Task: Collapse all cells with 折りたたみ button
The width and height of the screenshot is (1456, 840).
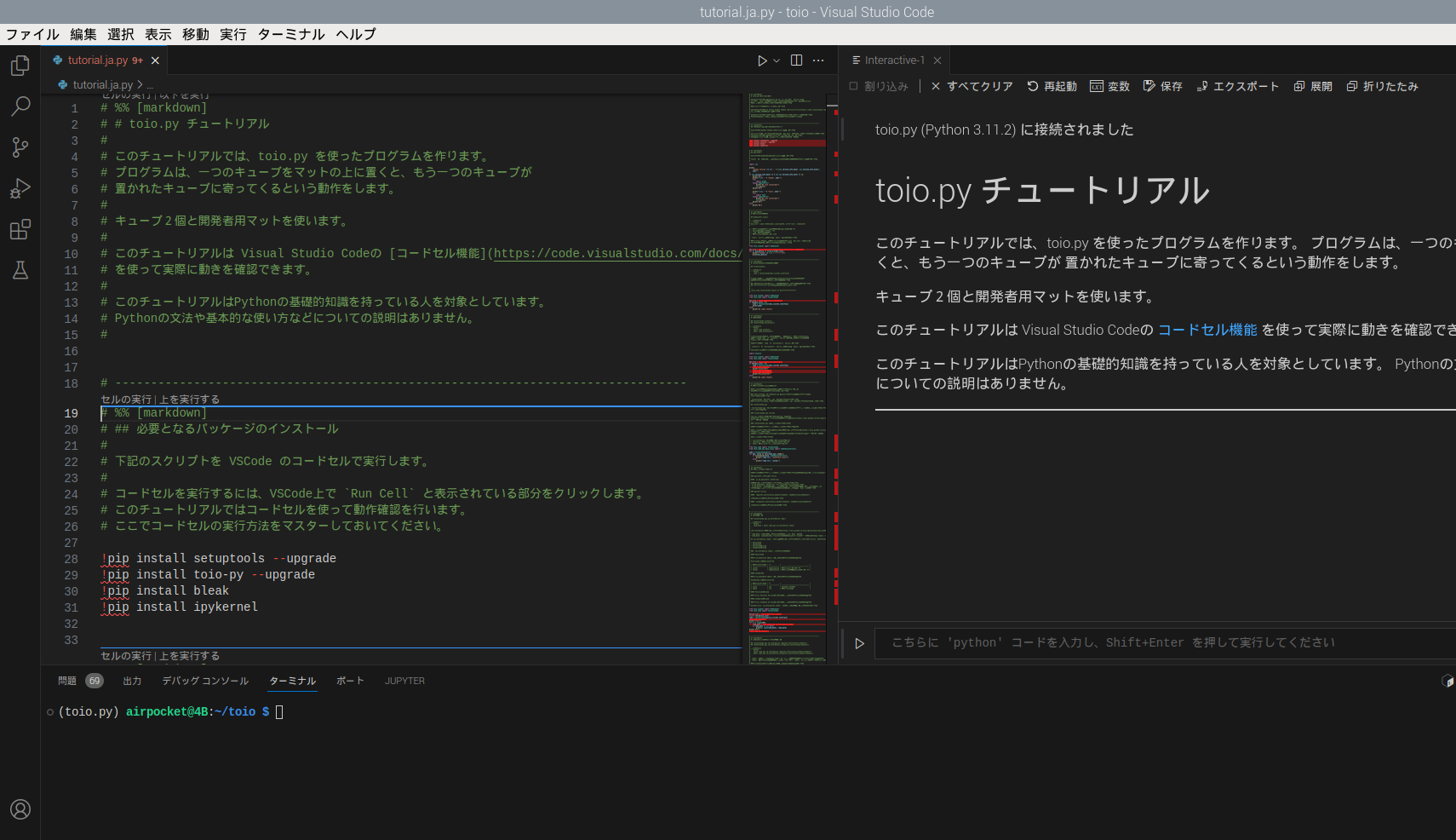Action: click(x=1382, y=86)
